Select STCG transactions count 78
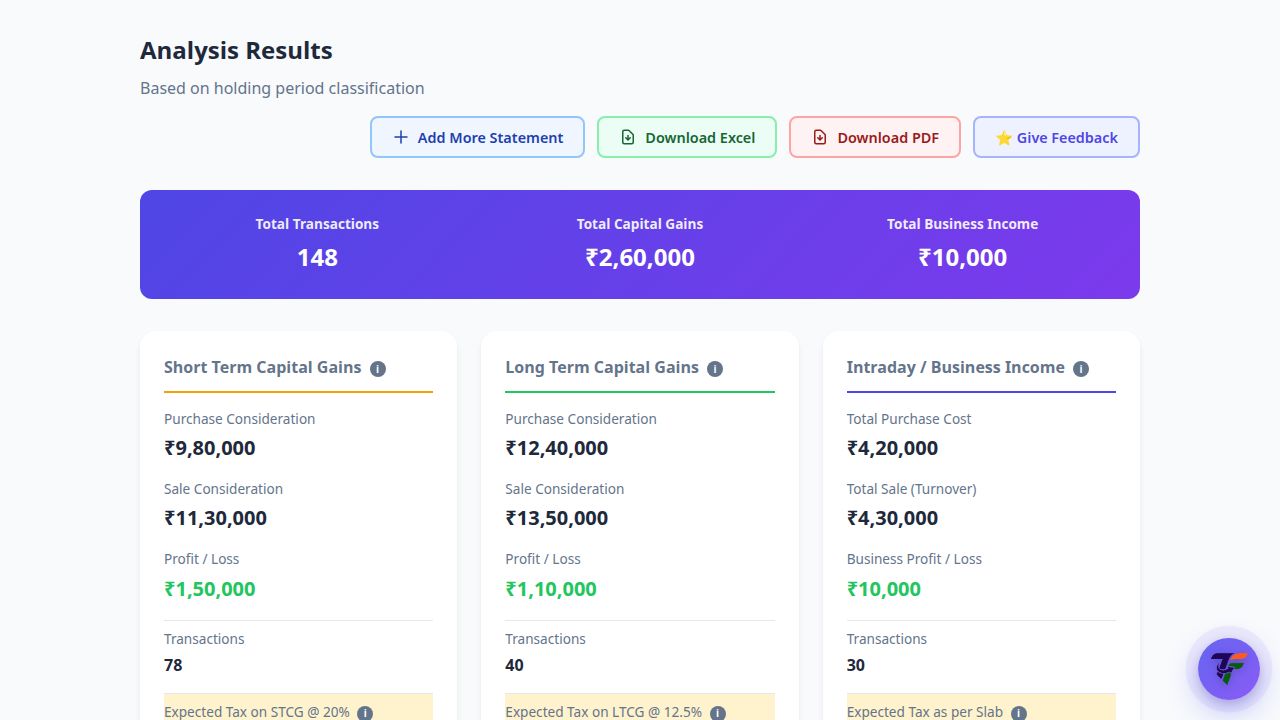The height and width of the screenshot is (720, 1280). pos(173,665)
